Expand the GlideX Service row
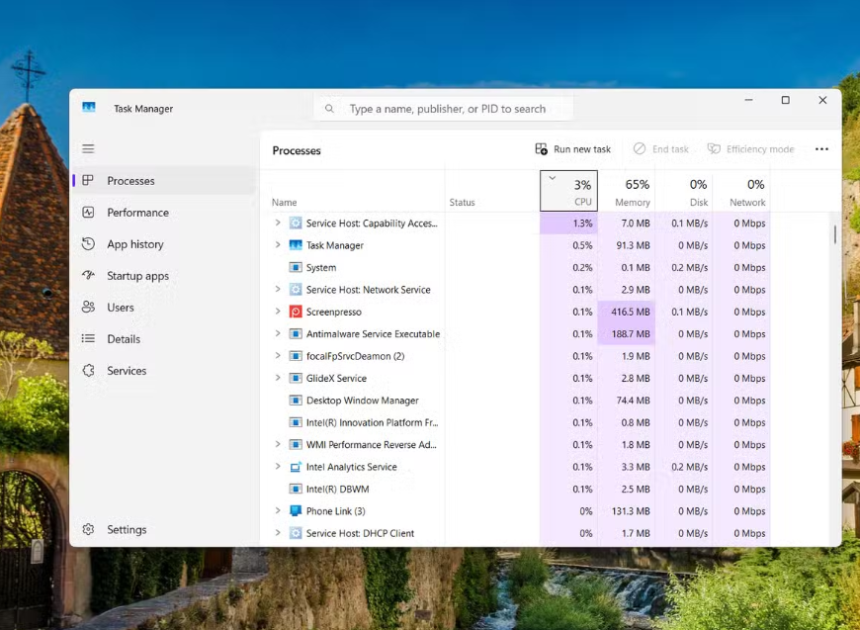 pyautogui.click(x=278, y=378)
